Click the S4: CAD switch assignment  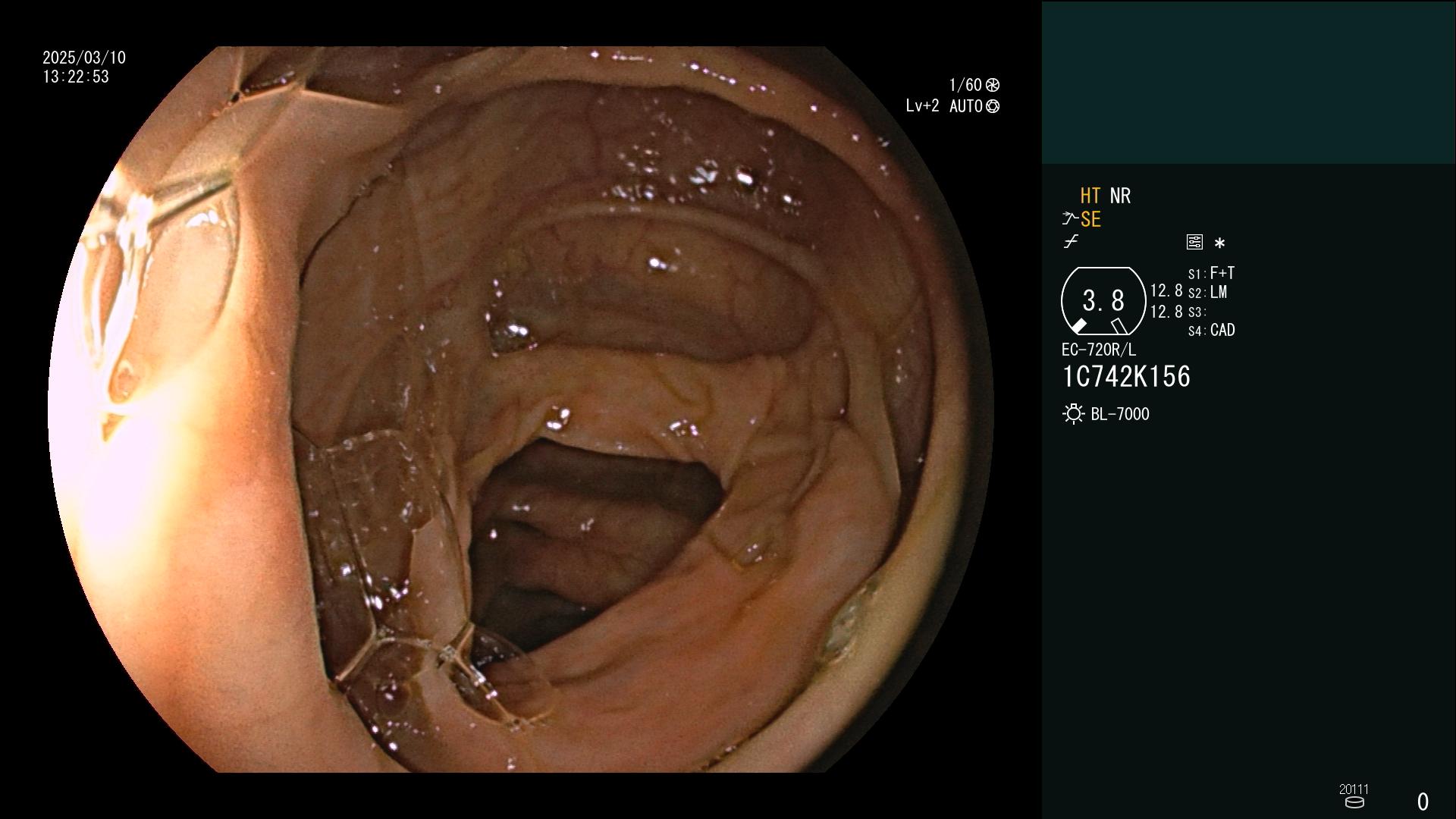1211,331
